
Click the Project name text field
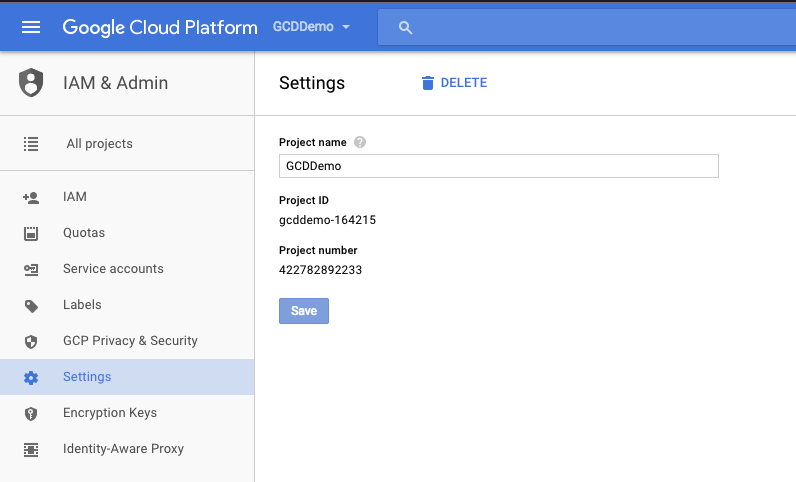[498, 166]
